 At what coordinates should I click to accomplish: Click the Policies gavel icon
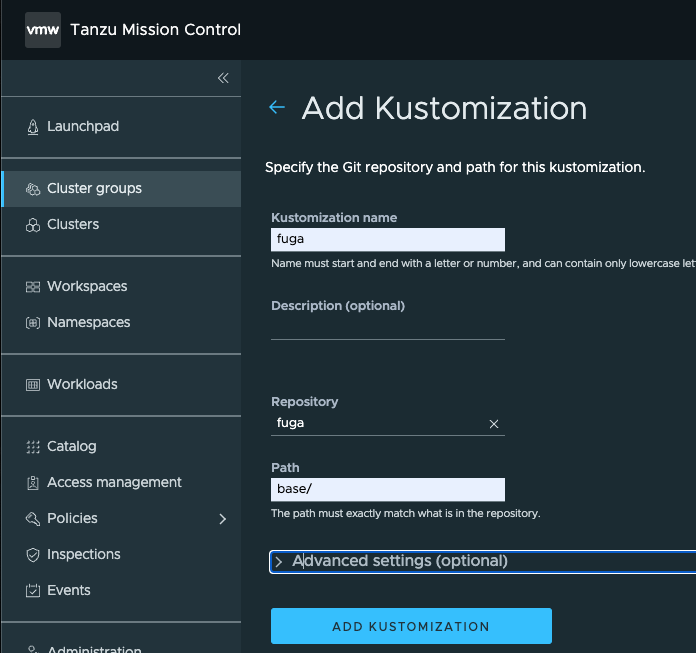click(33, 519)
